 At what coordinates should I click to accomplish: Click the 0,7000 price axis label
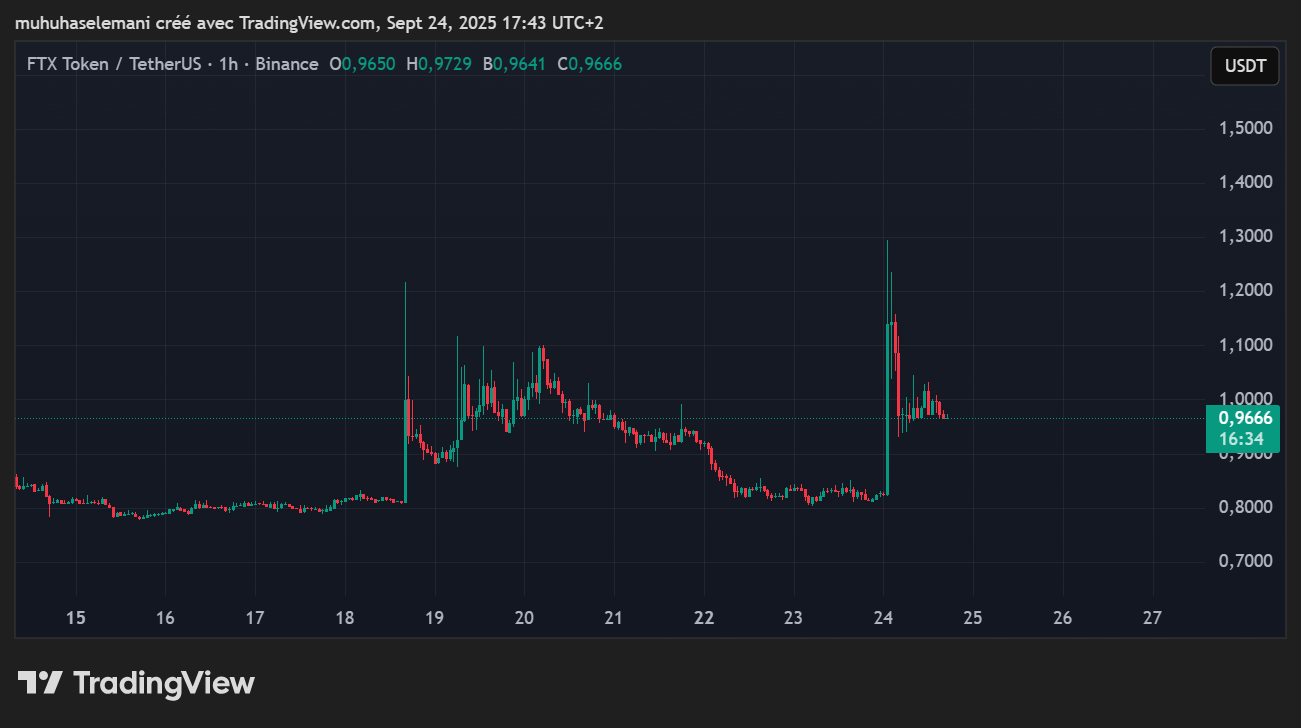(x=1244, y=561)
